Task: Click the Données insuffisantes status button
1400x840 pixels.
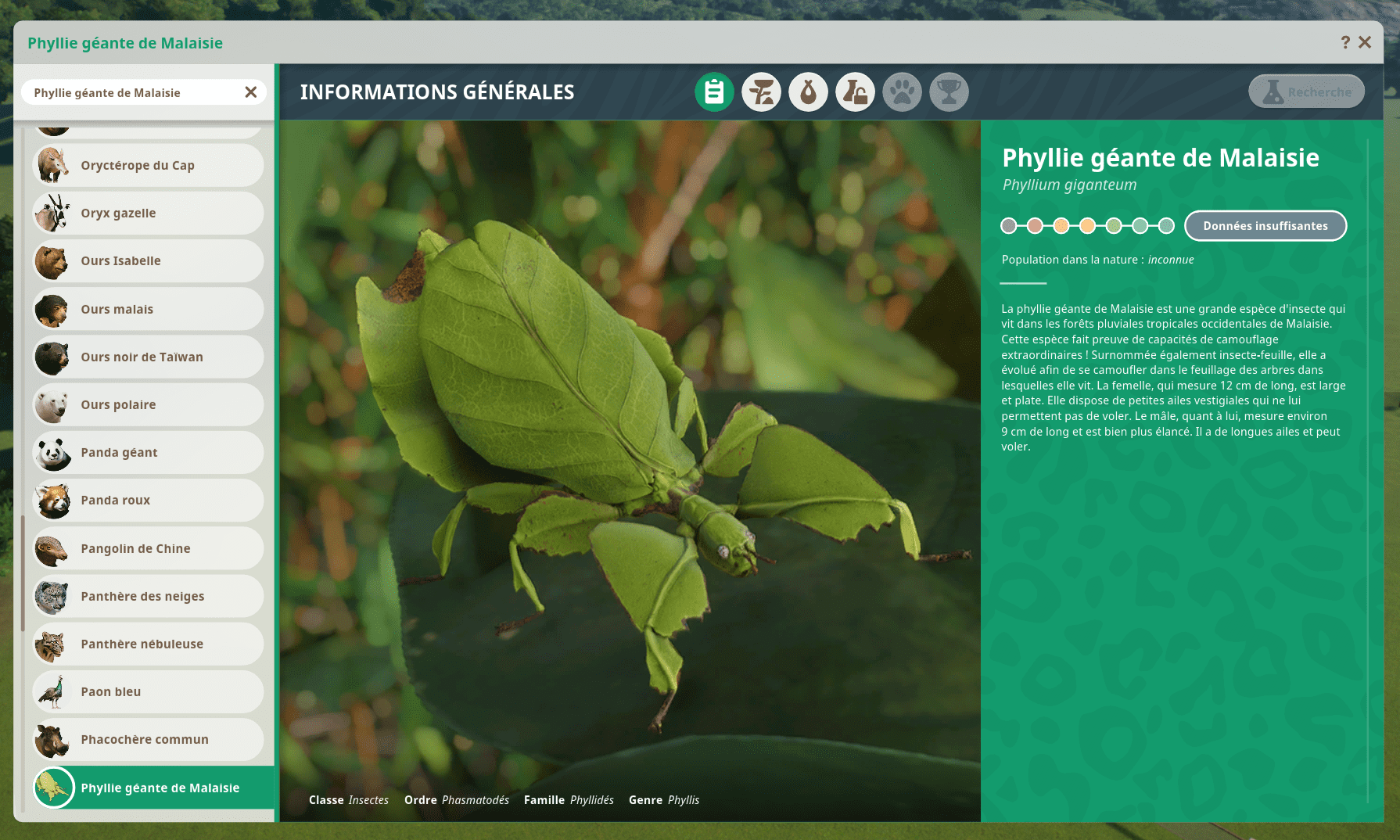Action: tap(1265, 226)
